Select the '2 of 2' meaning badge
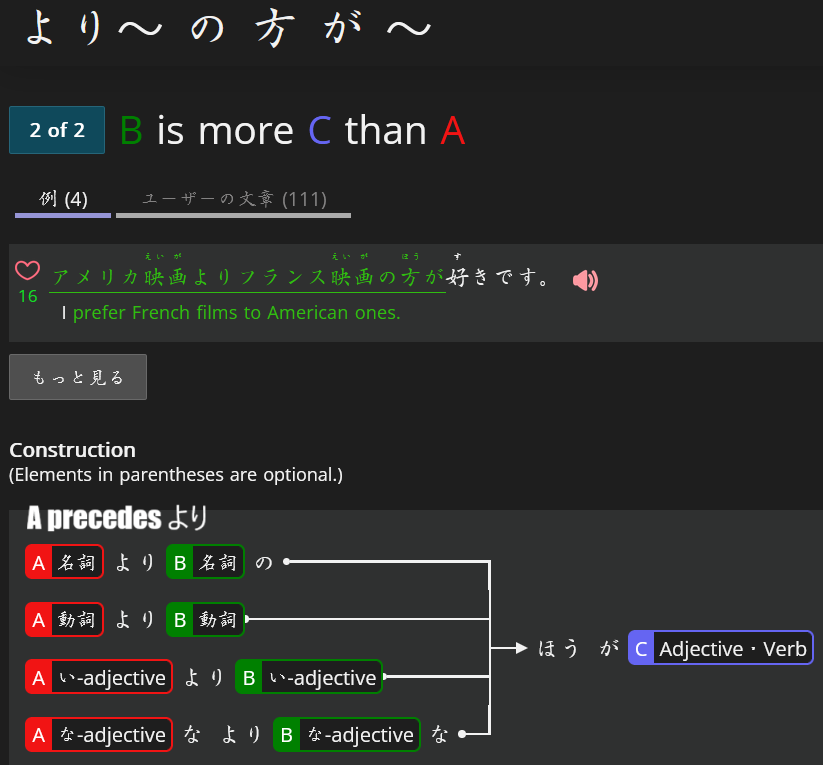Screen dimensions: 823x765 point(57,130)
